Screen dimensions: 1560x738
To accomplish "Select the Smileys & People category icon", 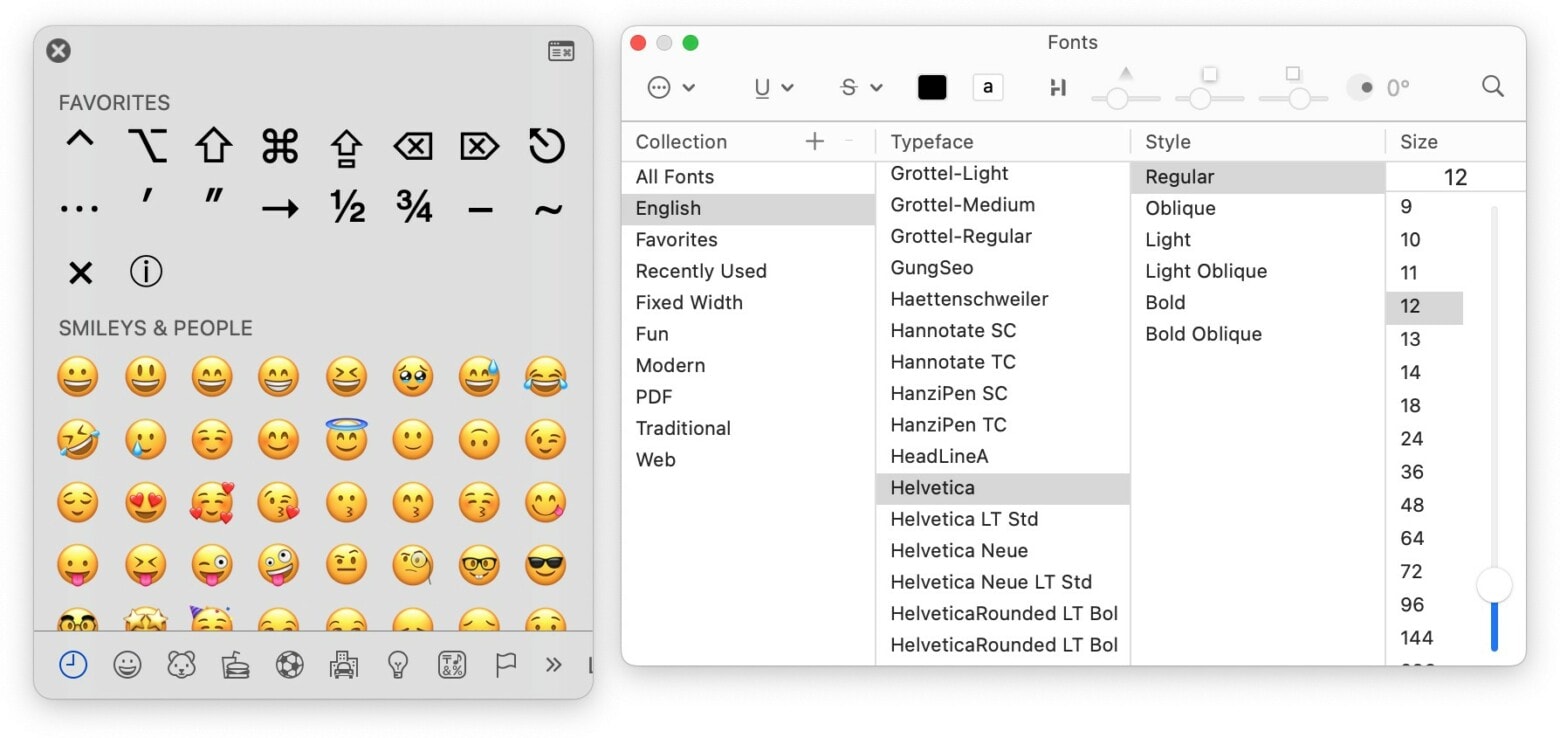I will pyautogui.click(x=126, y=664).
